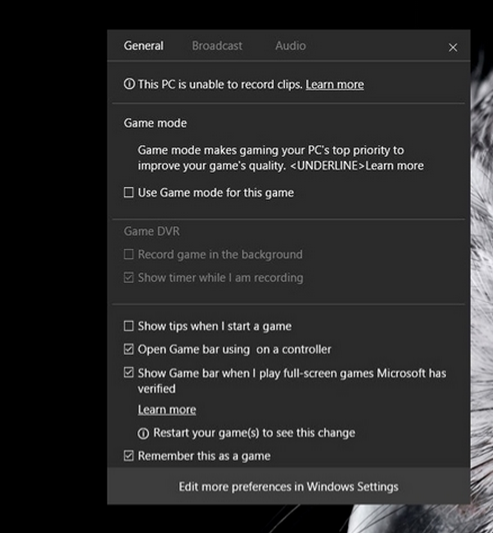The image size is (493, 533).
Task: Click the Game DVR section heading
Action: 152,231
